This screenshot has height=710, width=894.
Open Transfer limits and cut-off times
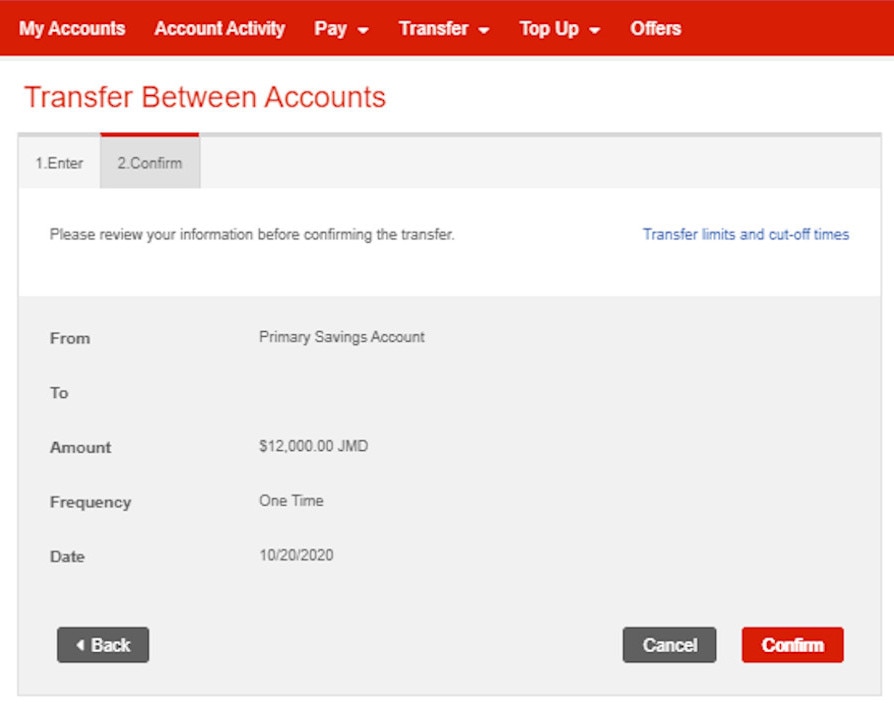pyautogui.click(x=746, y=234)
